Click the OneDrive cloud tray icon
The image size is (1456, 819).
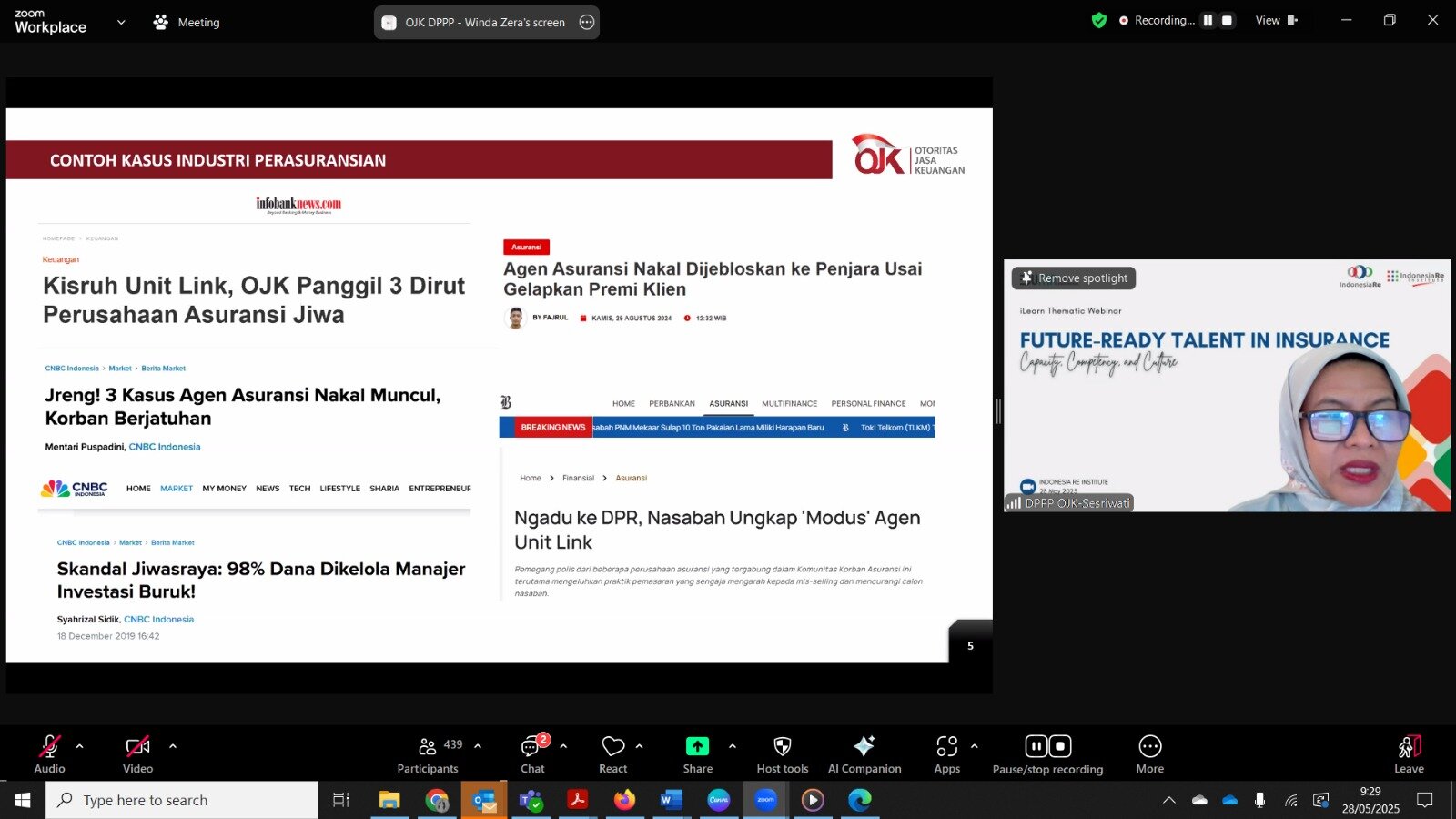click(x=1230, y=800)
